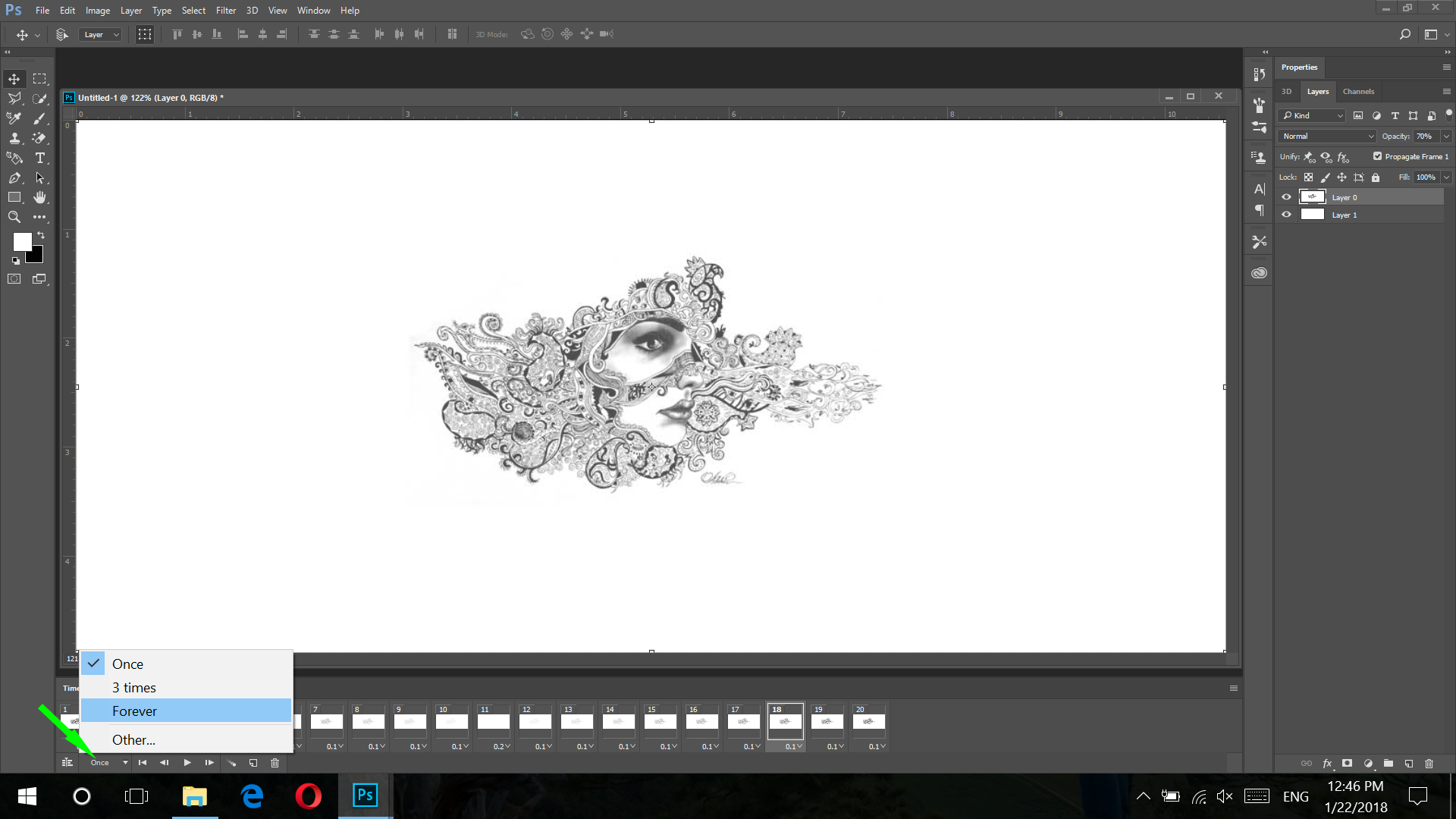Select the Type tool
1456x819 pixels.
tap(39, 158)
